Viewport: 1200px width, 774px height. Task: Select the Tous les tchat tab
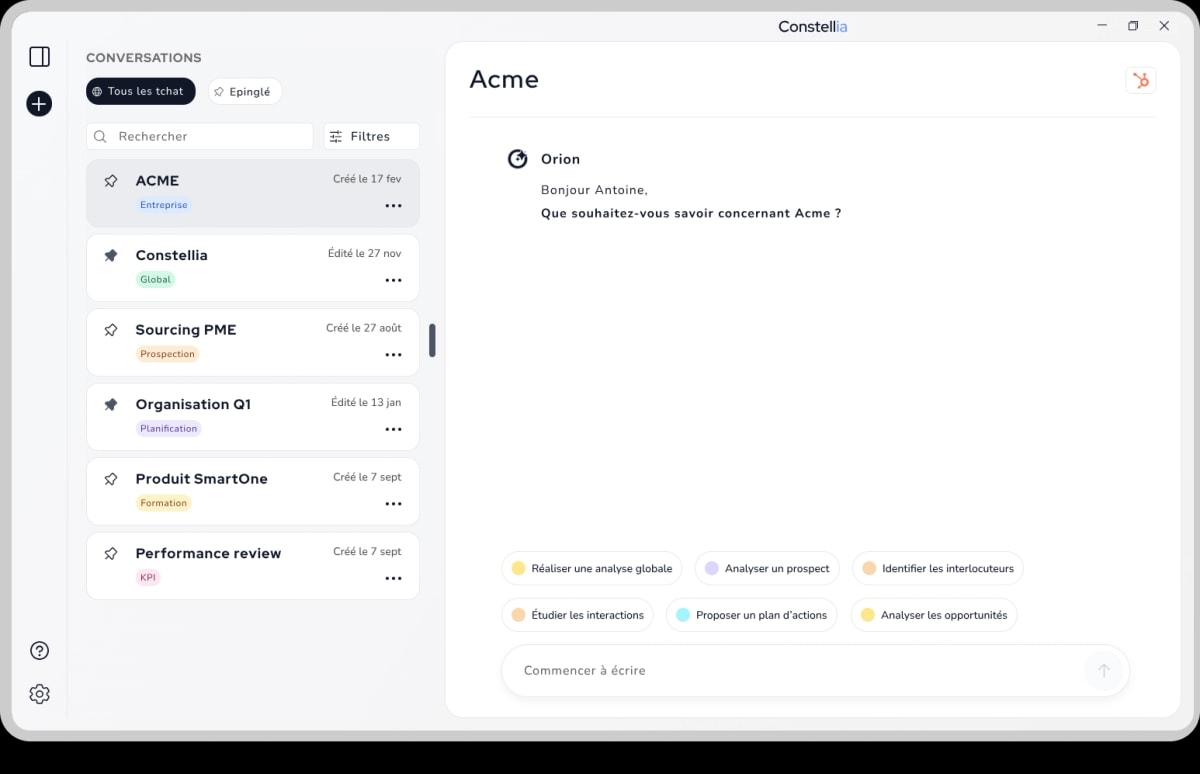[x=140, y=92]
